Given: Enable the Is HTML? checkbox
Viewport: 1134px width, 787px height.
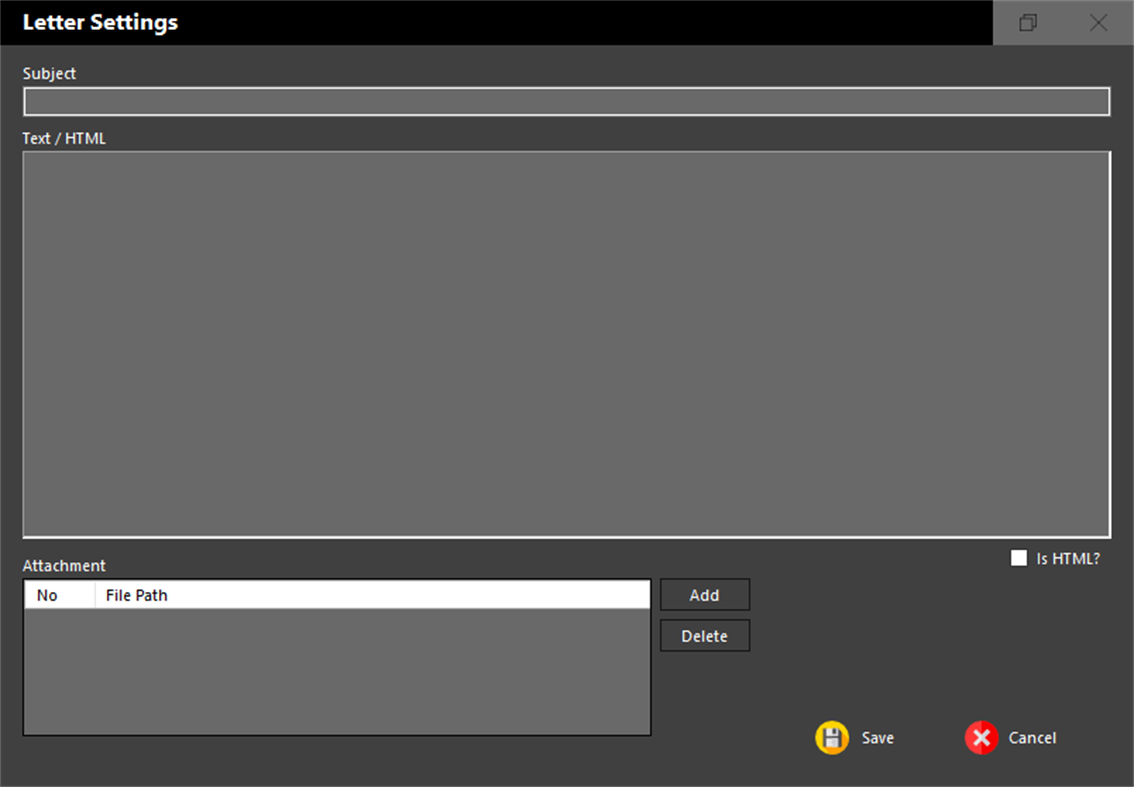Looking at the screenshot, I should (1019, 557).
